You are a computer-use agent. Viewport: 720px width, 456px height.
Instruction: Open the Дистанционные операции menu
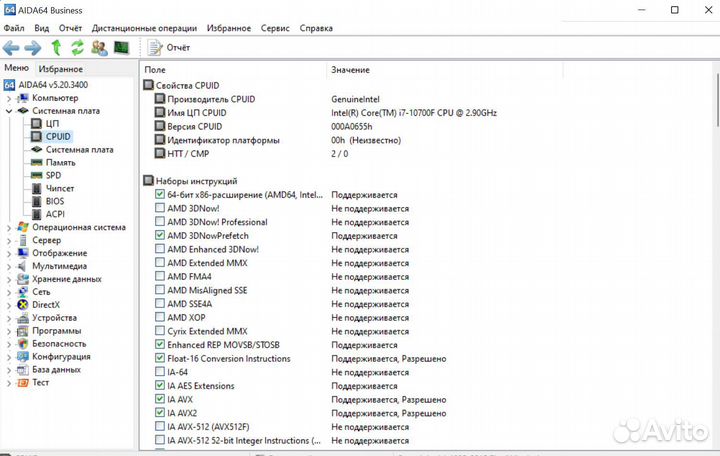(144, 28)
